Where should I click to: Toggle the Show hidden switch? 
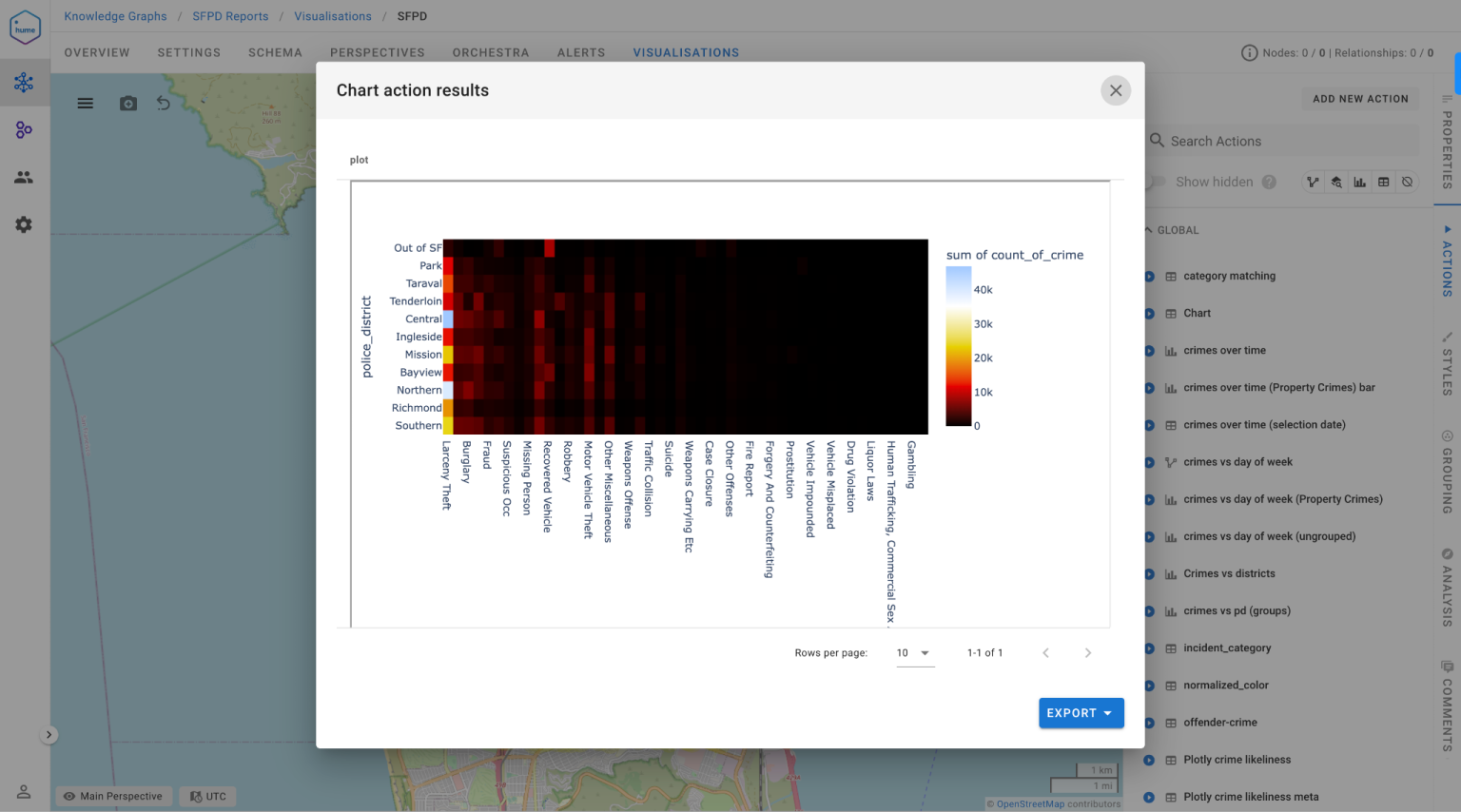pos(1155,182)
